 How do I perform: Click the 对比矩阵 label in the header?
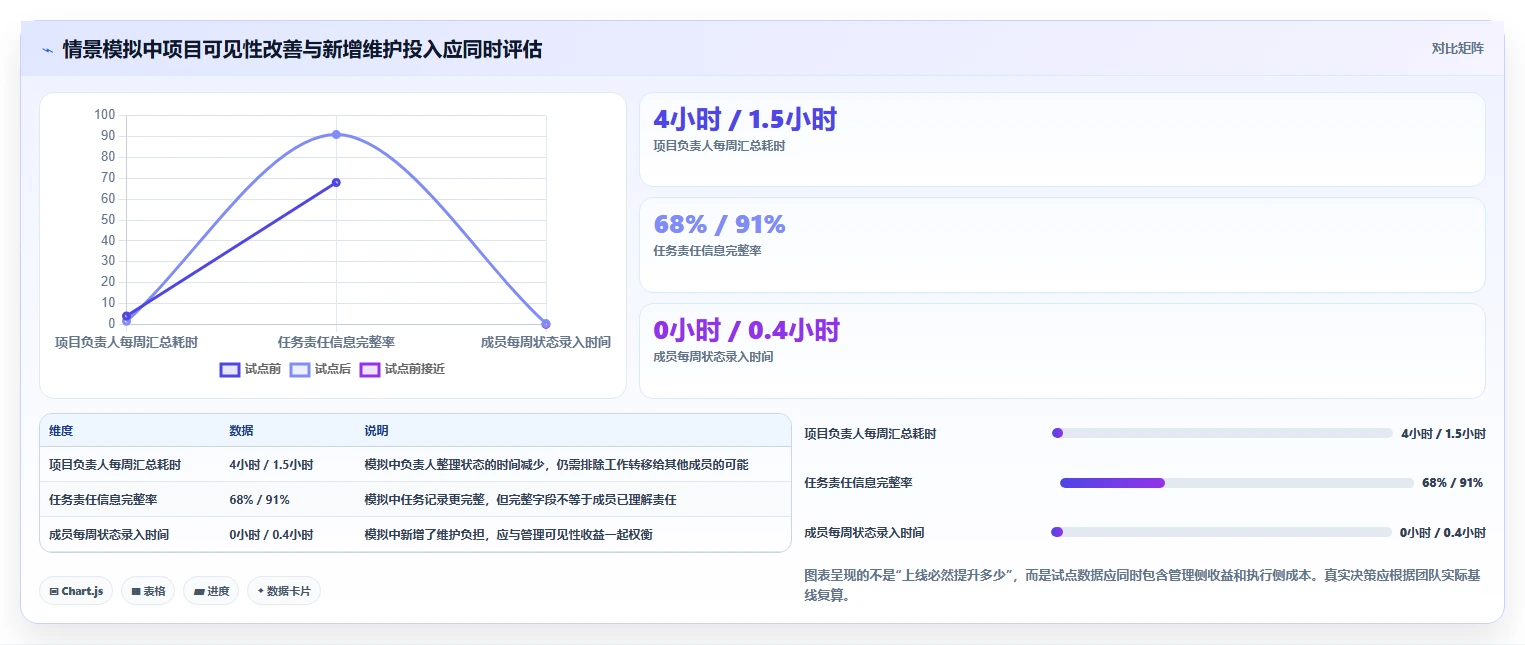(1457, 48)
